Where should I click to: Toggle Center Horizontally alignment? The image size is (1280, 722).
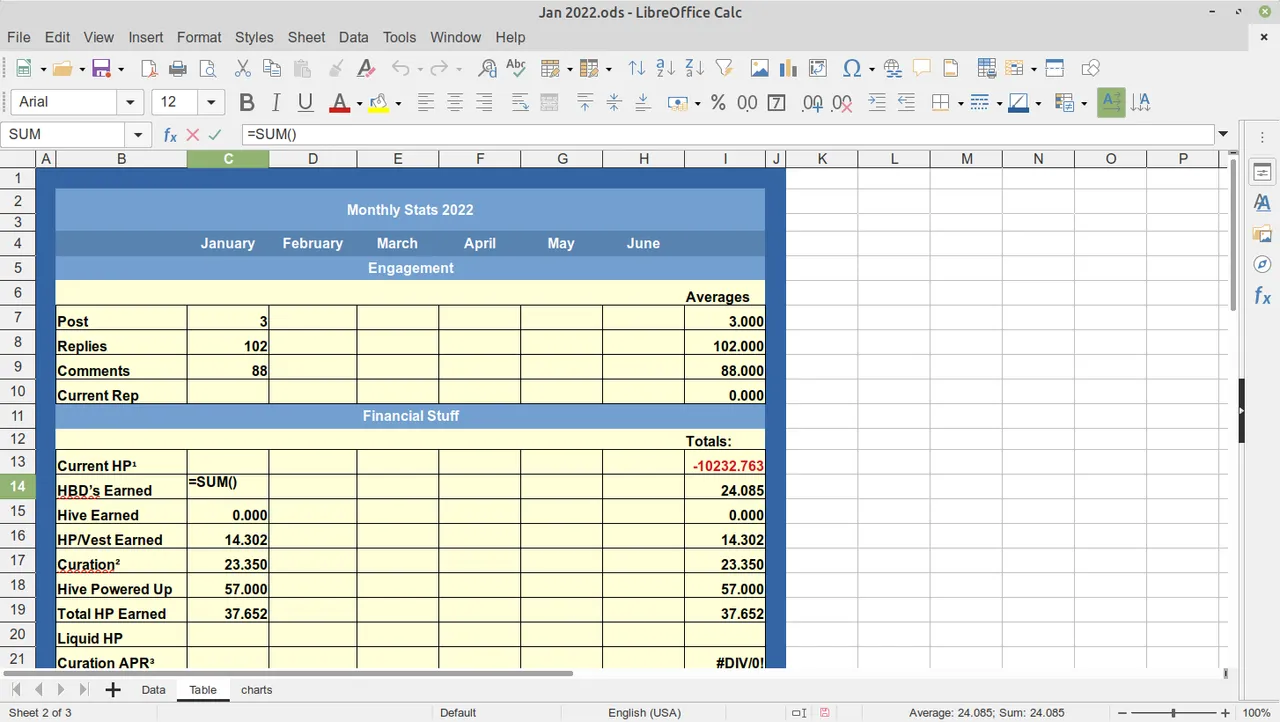455,102
